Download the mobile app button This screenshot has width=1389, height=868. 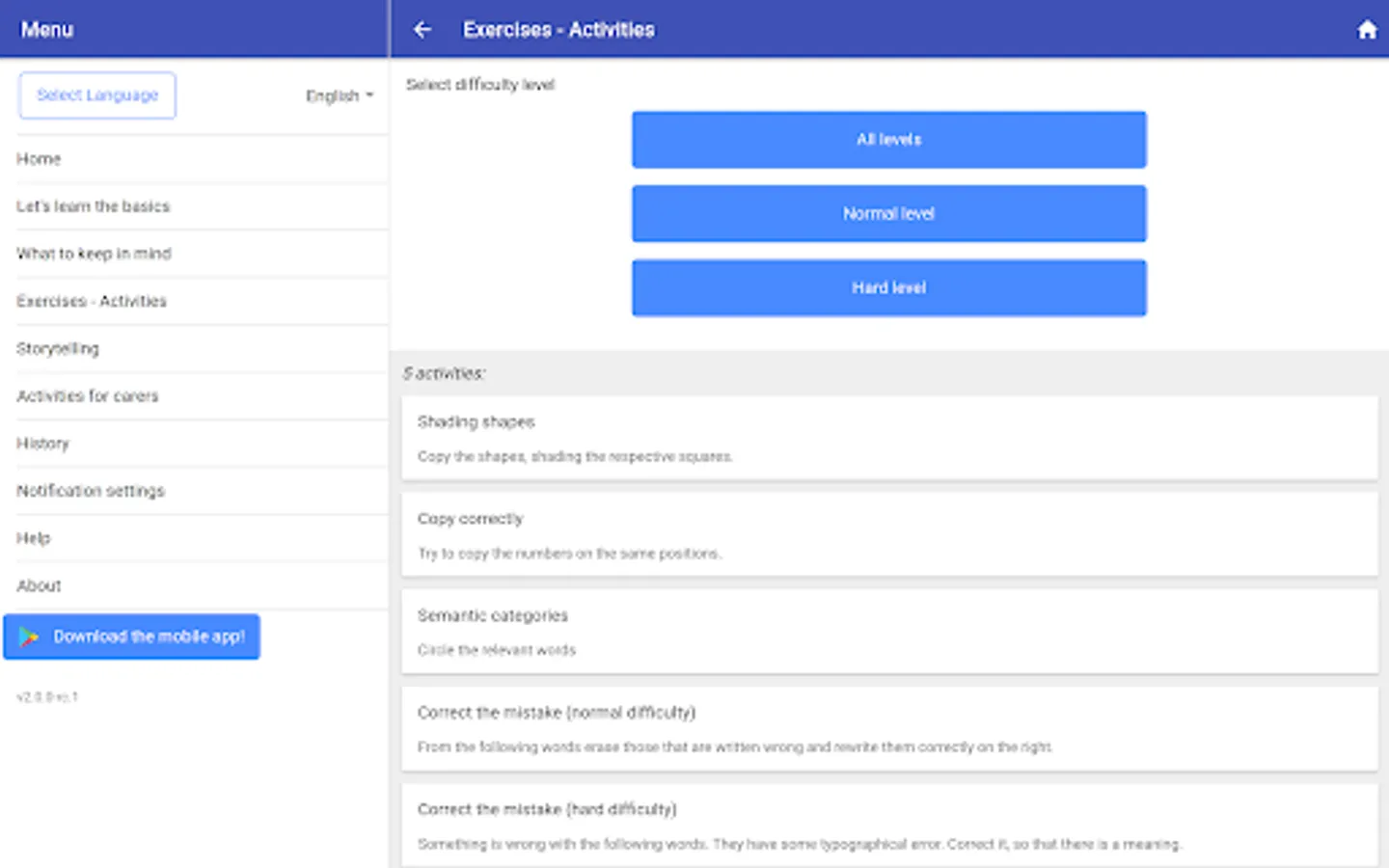(132, 637)
